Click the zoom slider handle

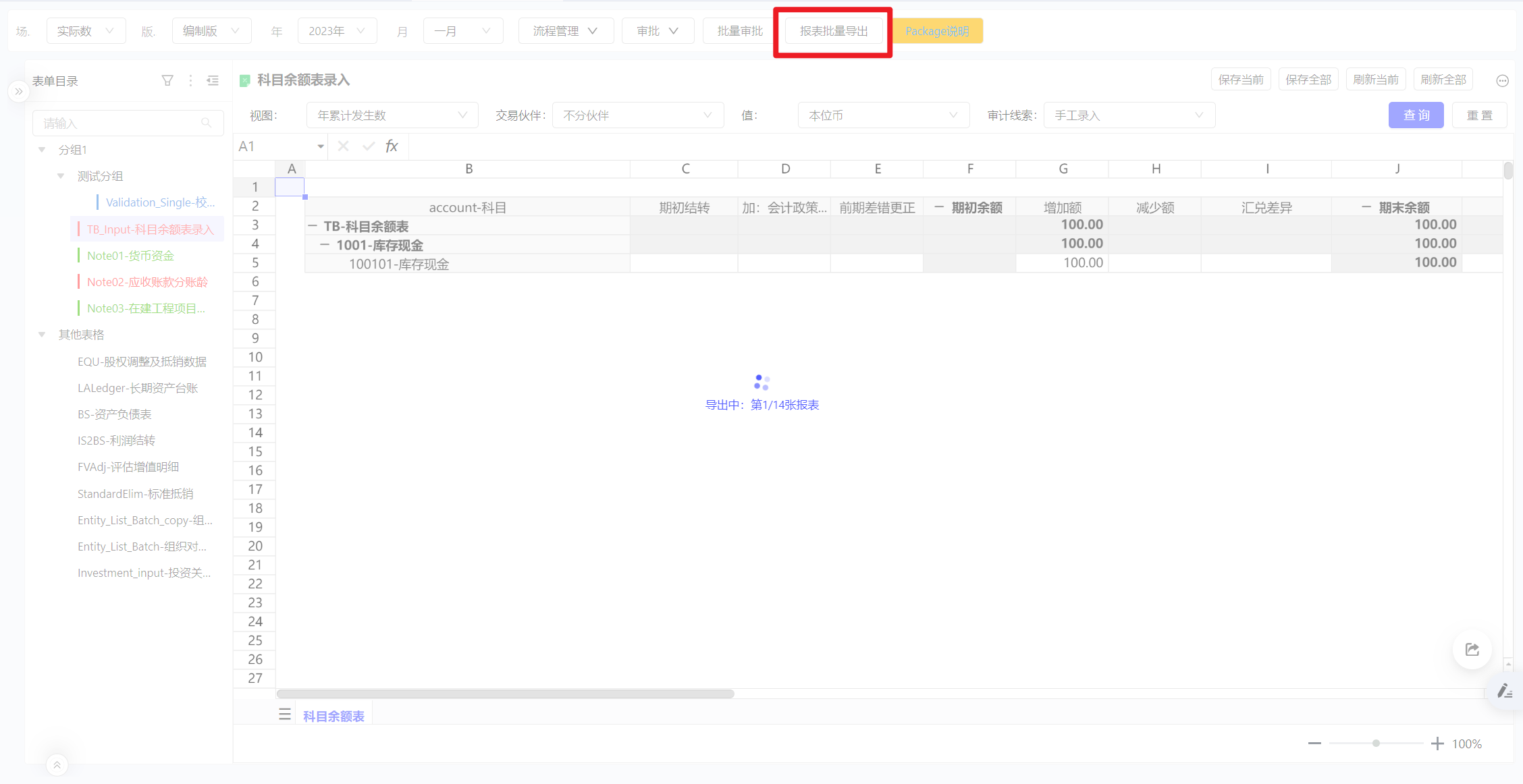click(x=1376, y=744)
